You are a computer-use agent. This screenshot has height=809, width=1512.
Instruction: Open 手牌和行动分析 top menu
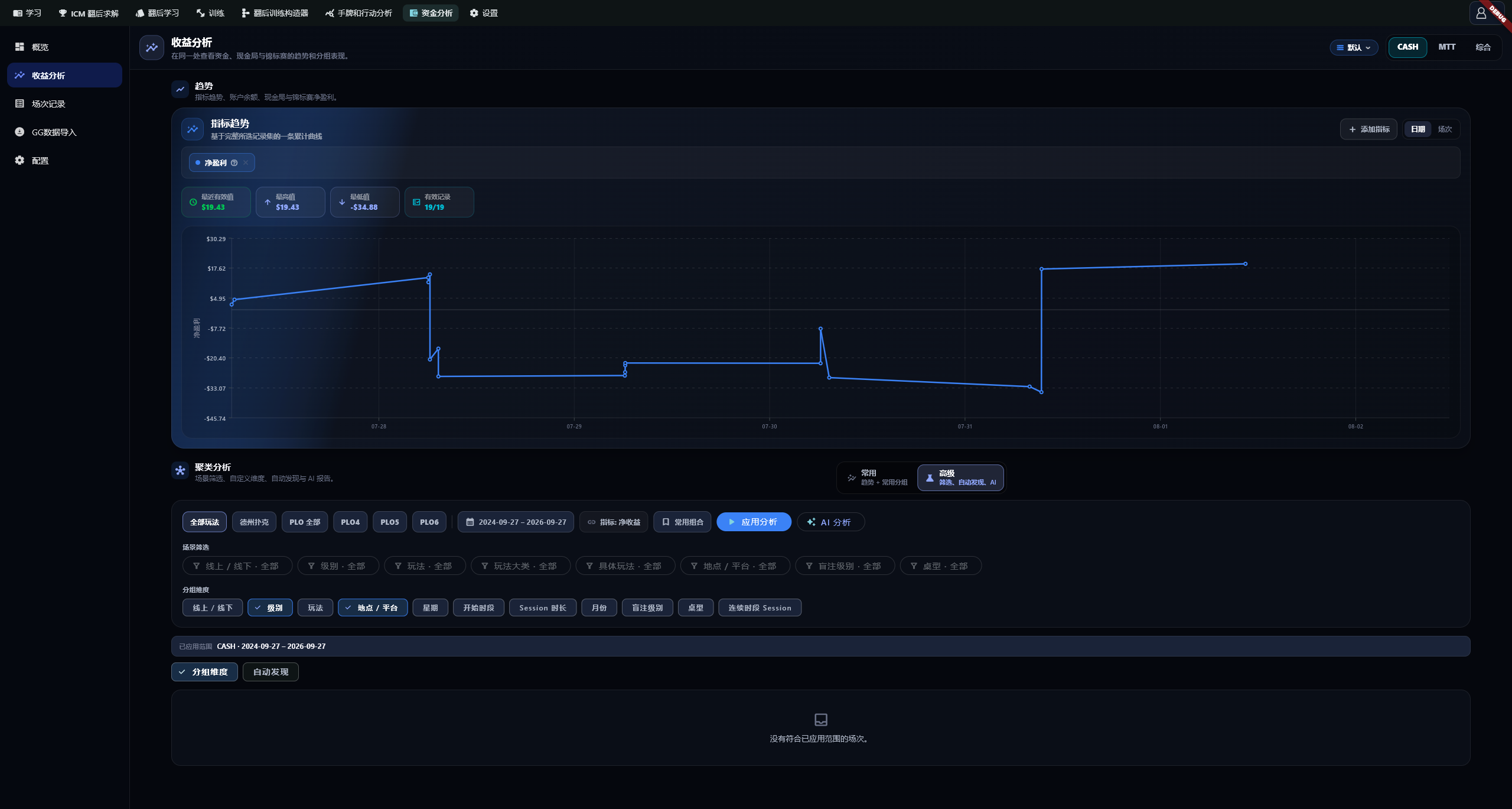[x=359, y=13]
